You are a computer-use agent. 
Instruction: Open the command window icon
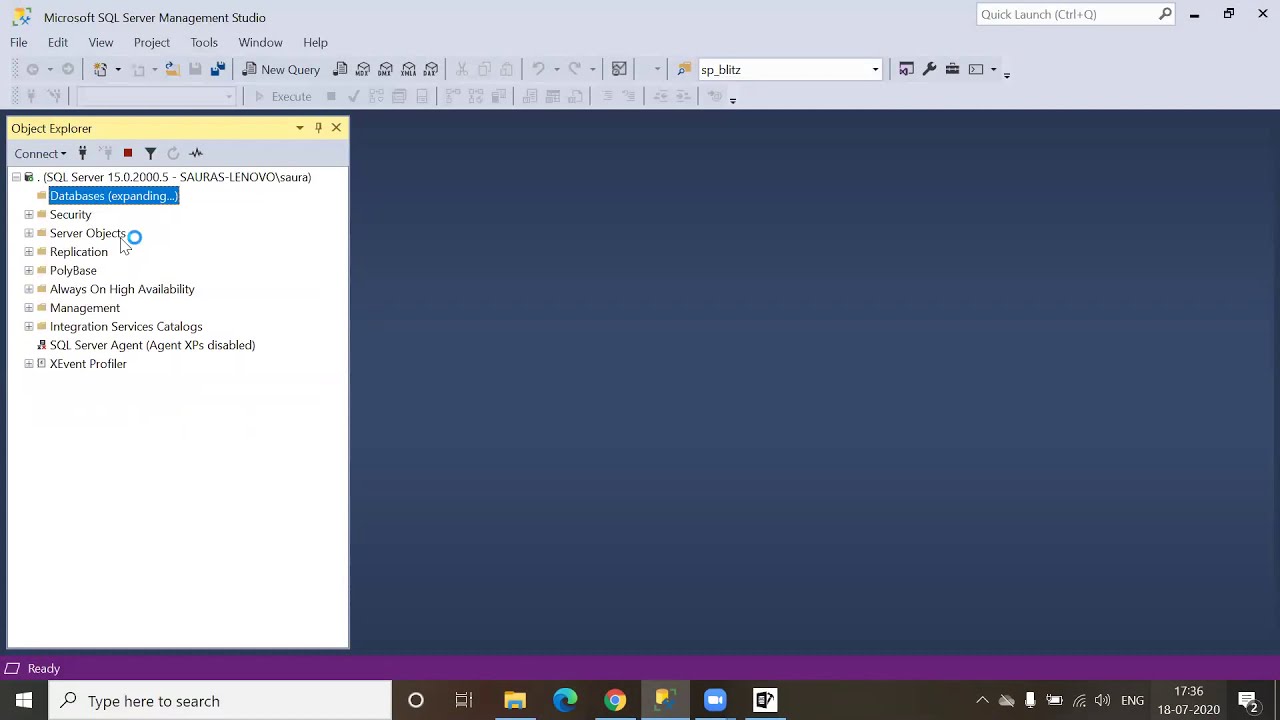(976, 69)
